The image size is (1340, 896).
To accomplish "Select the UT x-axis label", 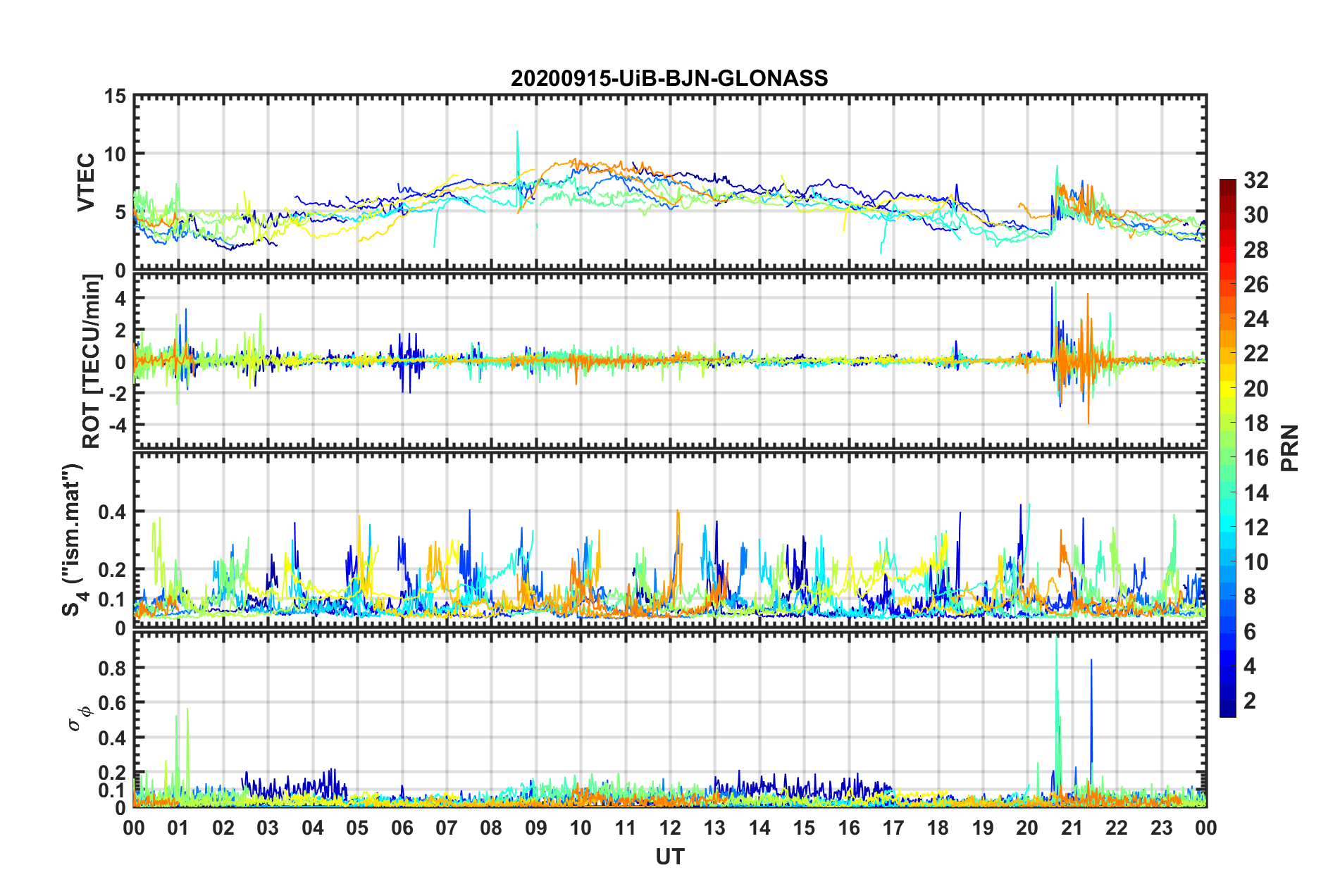I will coord(670,857).
